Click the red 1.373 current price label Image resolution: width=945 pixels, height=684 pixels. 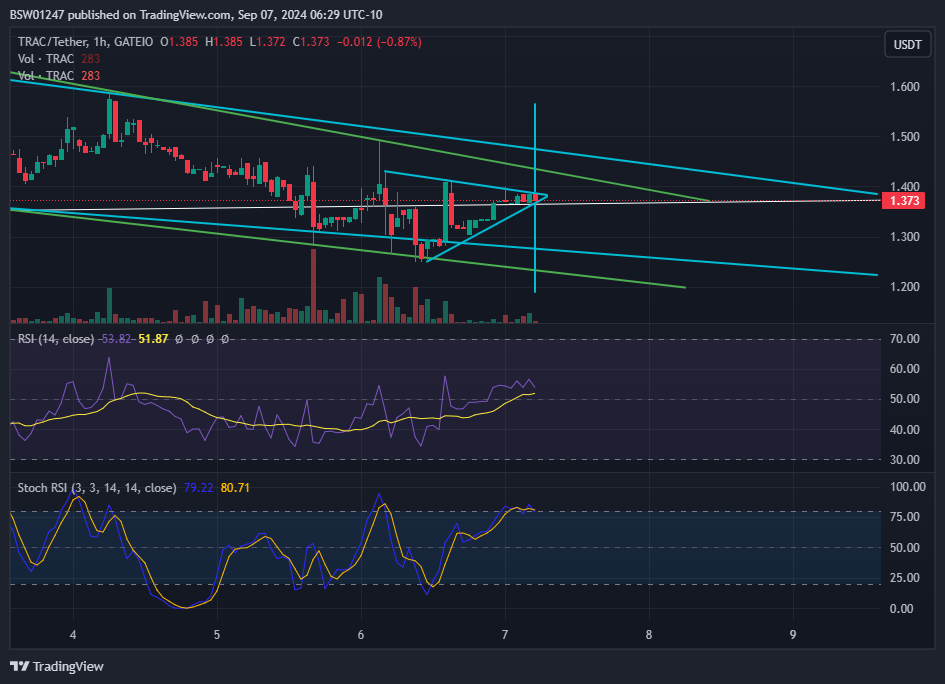[904, 201]
